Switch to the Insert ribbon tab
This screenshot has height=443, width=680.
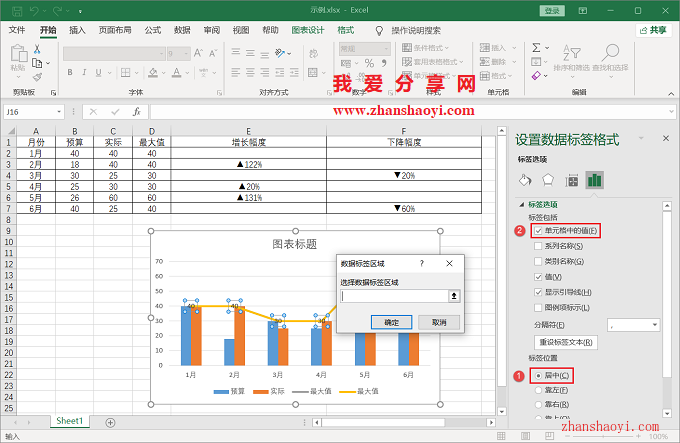point(77,30)
